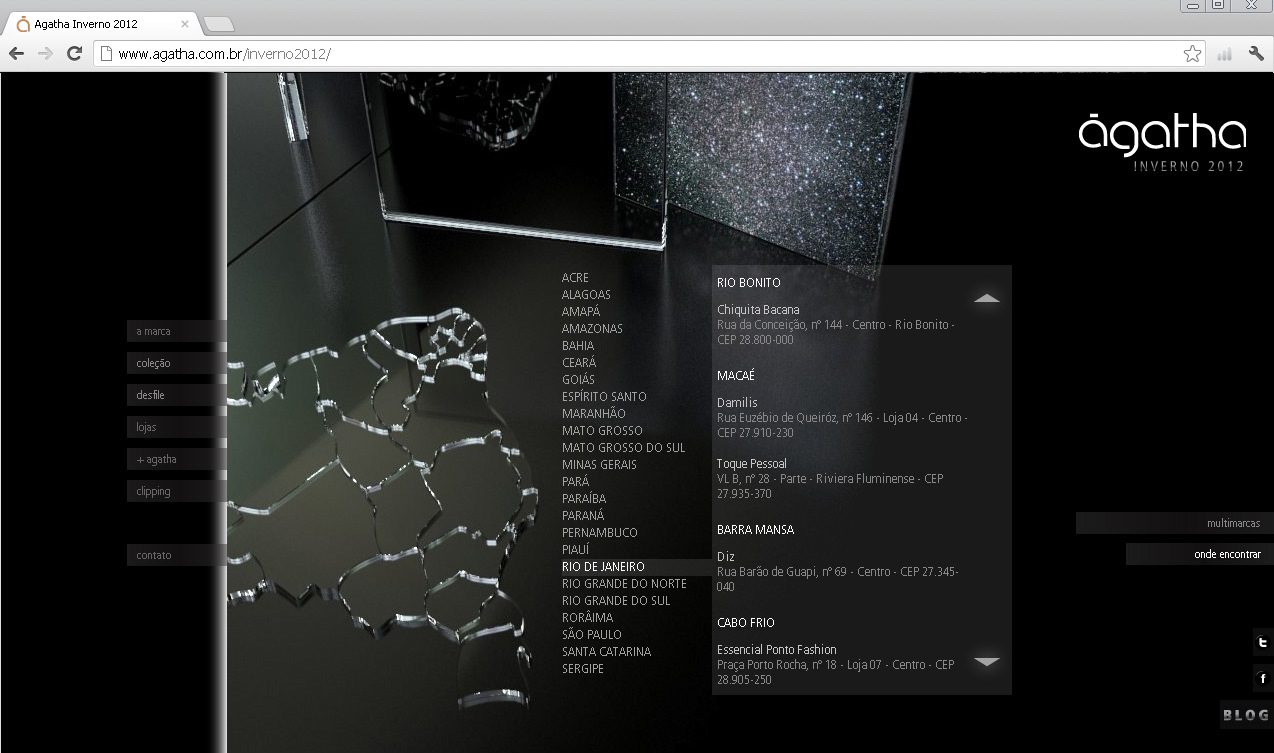Image resolution: width=1274 pixels, height=753 pixels.
Task: Choose MARANHÃO in state list
Action: (x=594, y=414)
